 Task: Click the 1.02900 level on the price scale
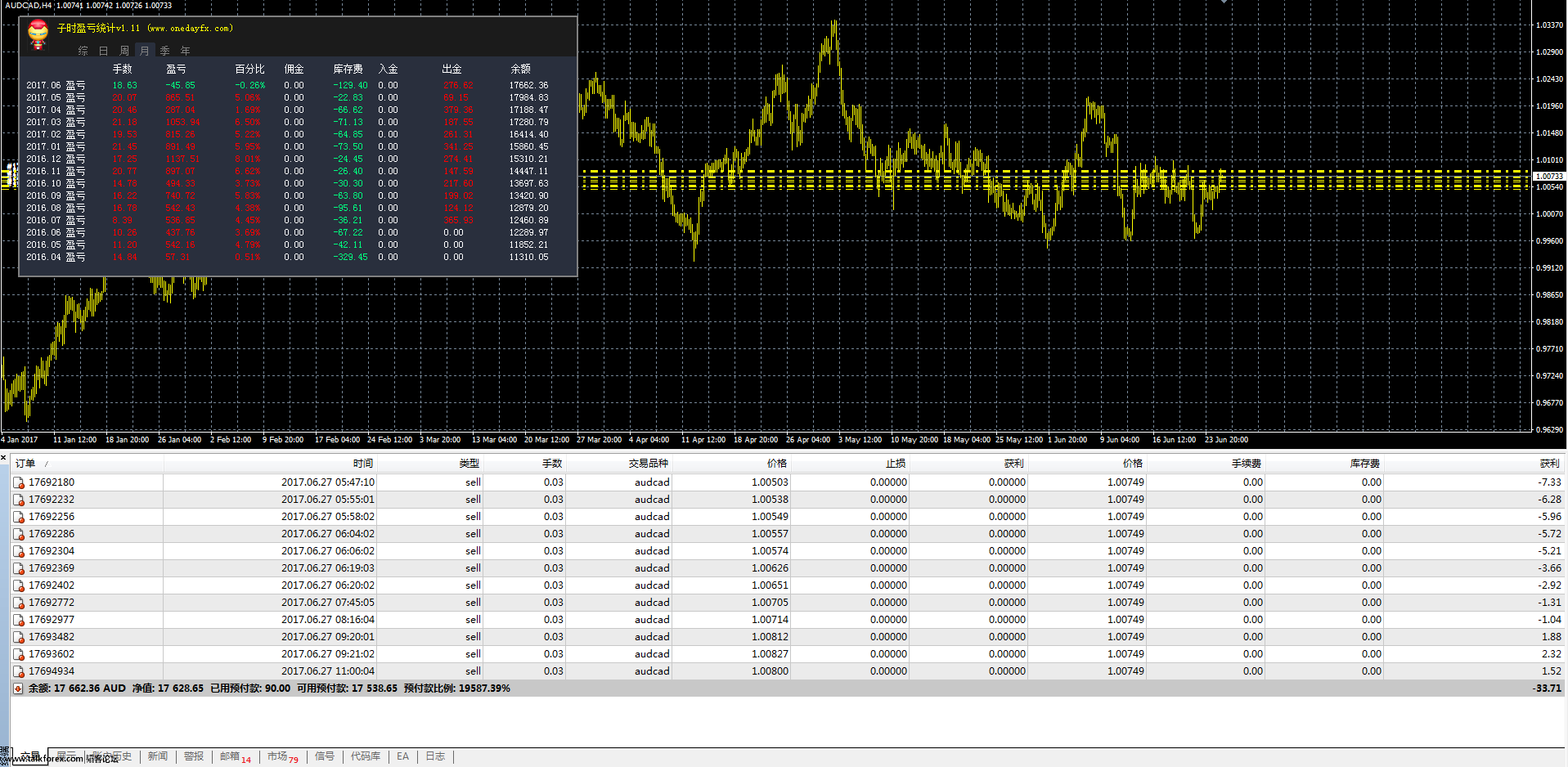[1549, 52]
